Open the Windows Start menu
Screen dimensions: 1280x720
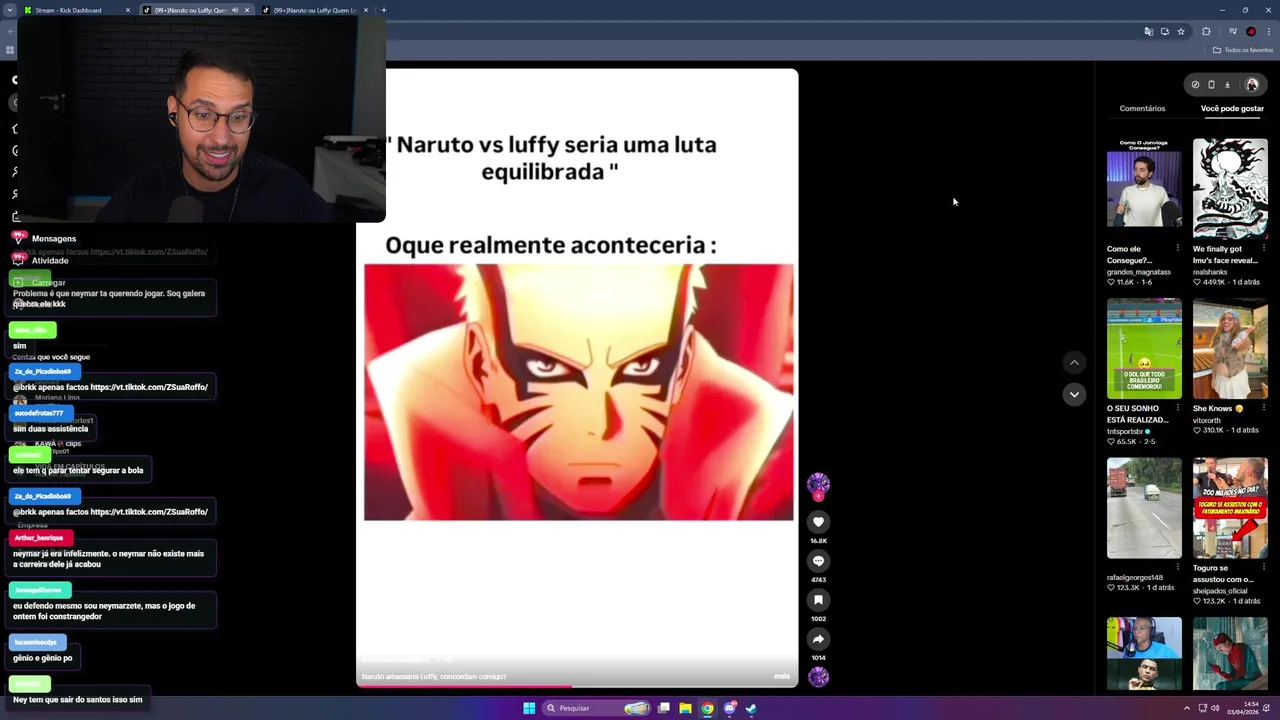(x=529, y=708)
